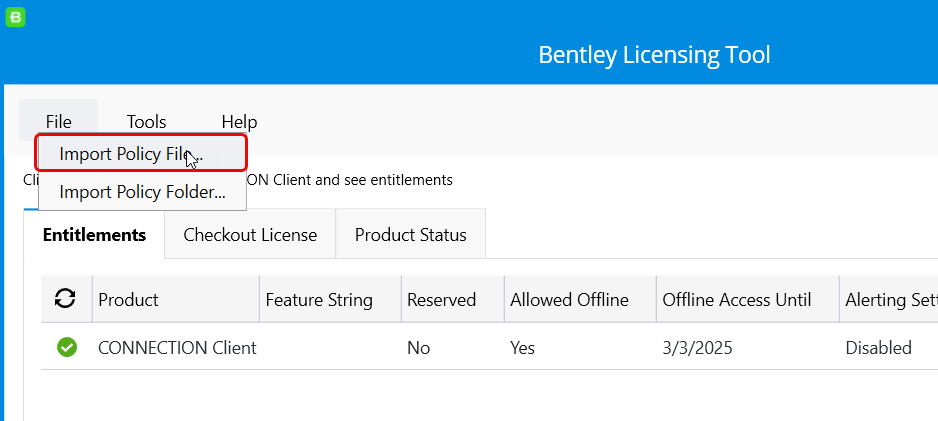Click the date 3/3/2025 cell
This screenshot has width=938, height=421.
tap(697, 347)
